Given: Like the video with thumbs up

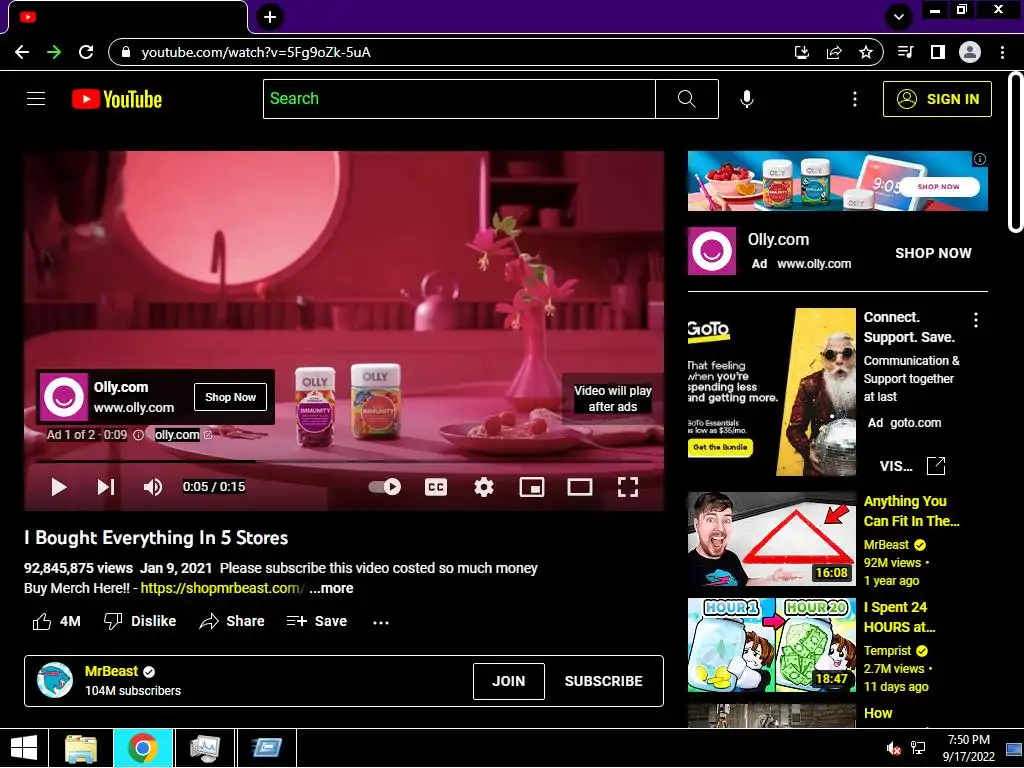Looking at the screenshot, I should pos(56,621).
